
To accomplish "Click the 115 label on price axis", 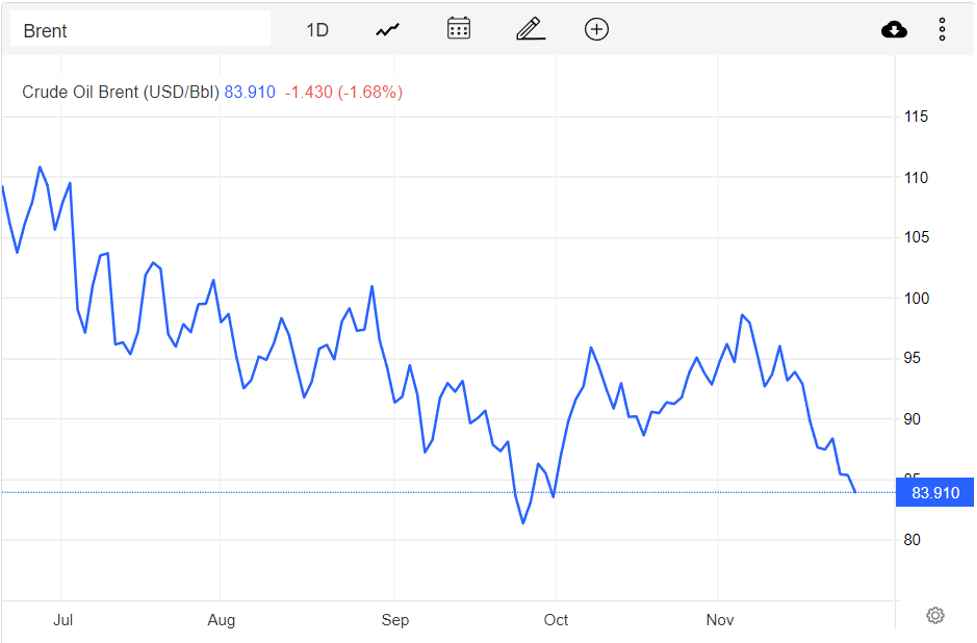I will click(915, 117).
